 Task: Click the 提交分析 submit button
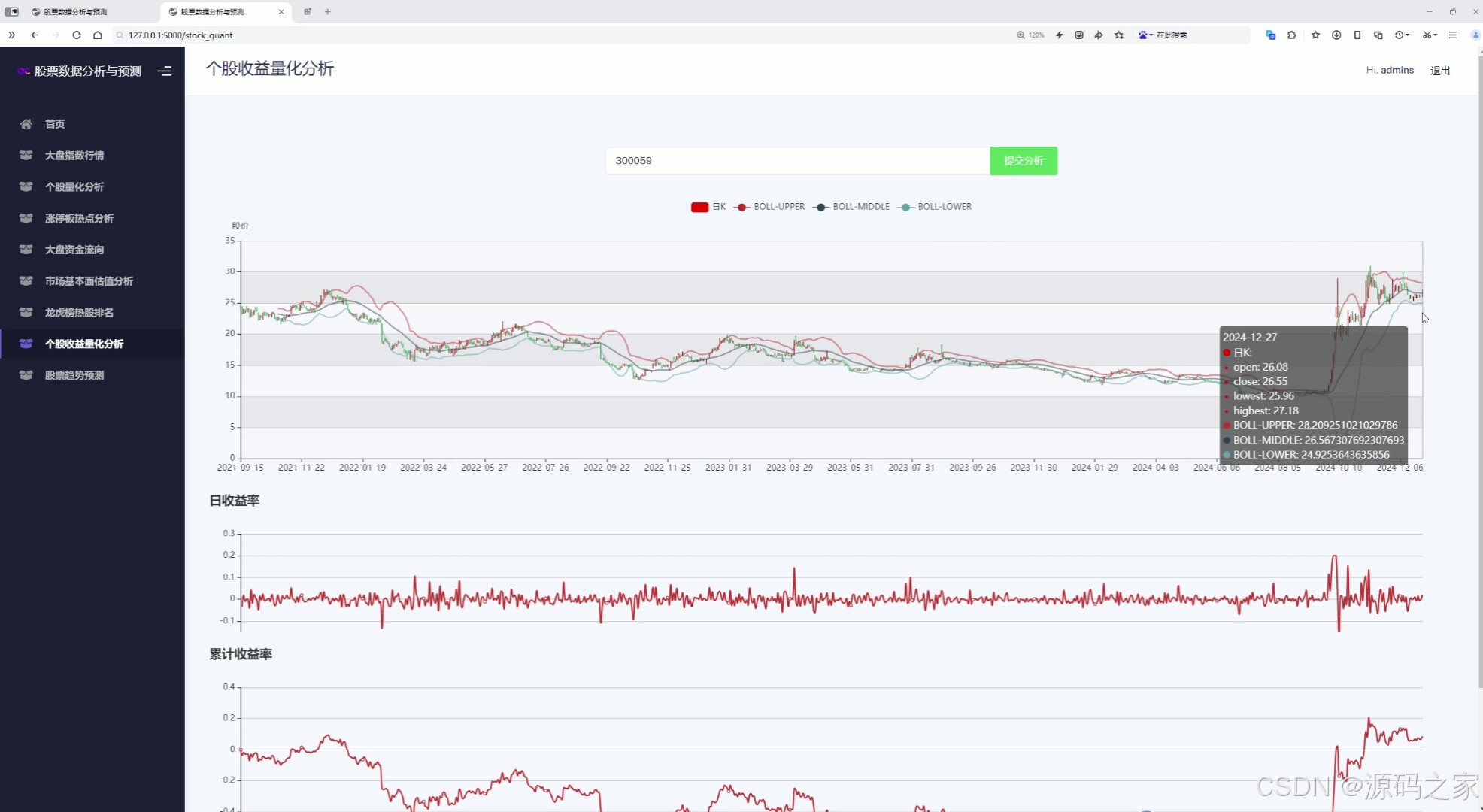(1023, 161)
